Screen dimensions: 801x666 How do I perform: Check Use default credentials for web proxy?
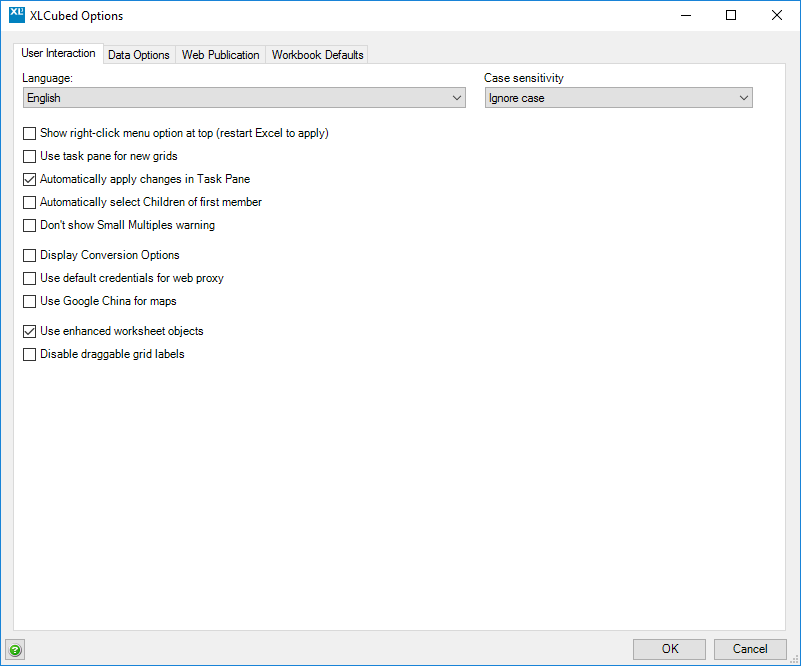point(30,278)
